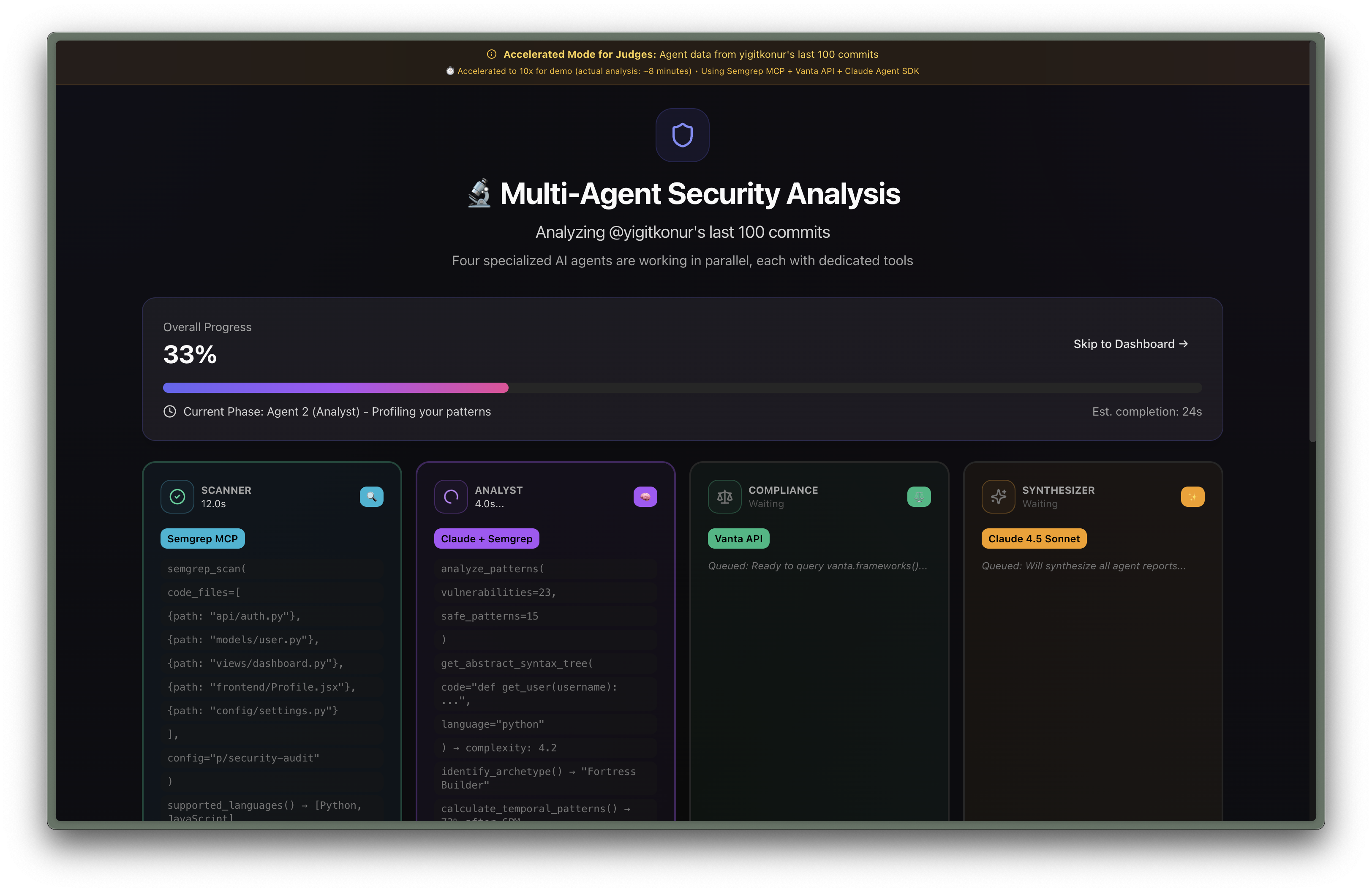Click the Claude + Semgrep tag
The height and width of the screenshot is (892, 1372).
coord(487,539)
